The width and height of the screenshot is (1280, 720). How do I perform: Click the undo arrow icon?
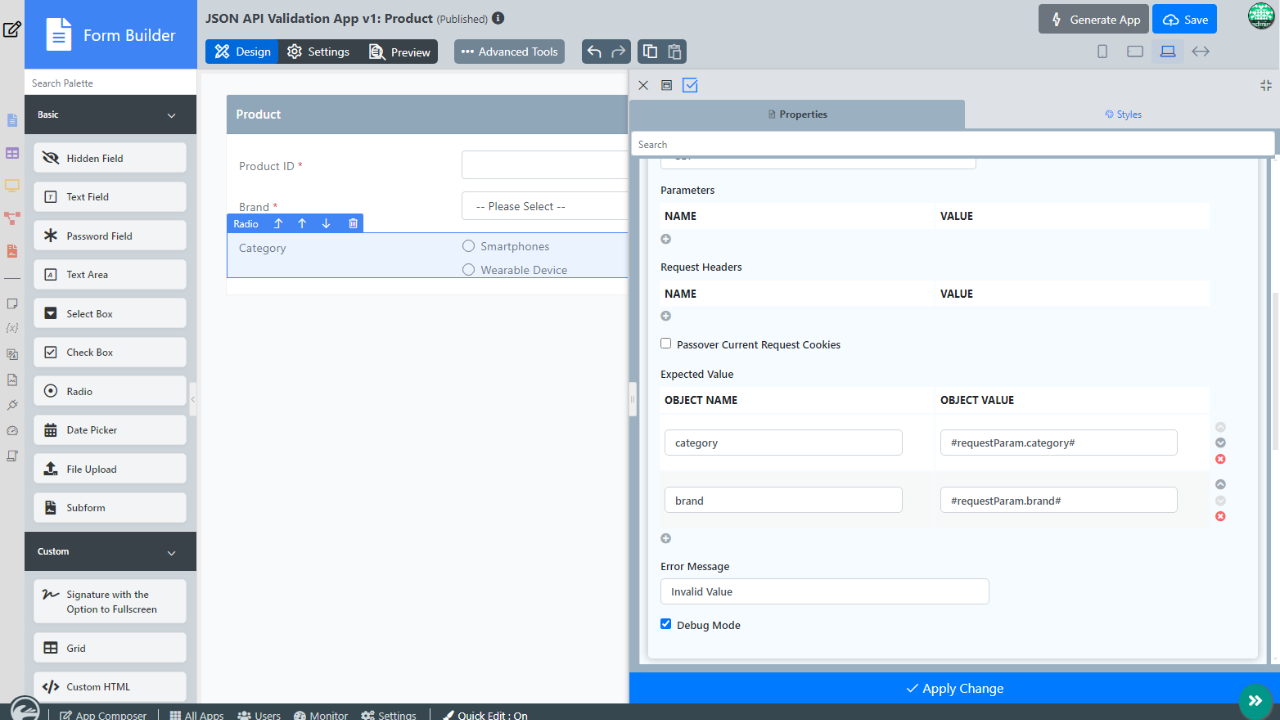pos(595,52)
